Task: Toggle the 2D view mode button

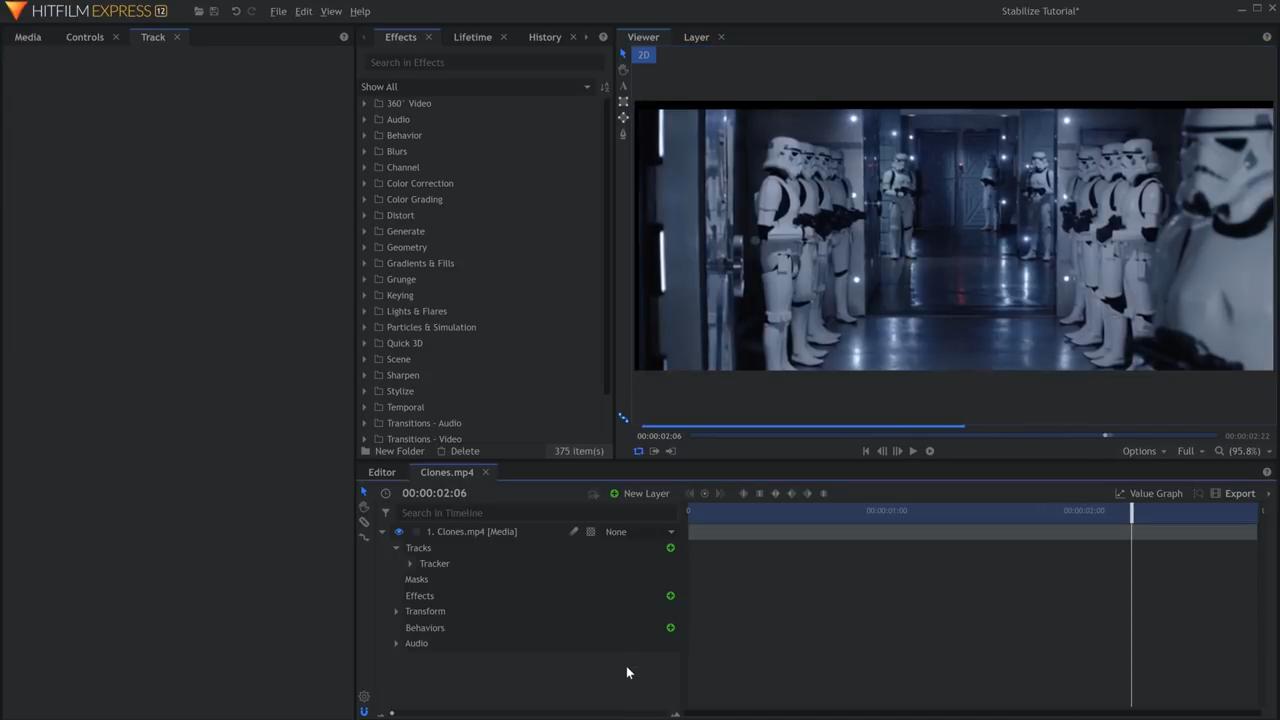Action: pos(643,55)
